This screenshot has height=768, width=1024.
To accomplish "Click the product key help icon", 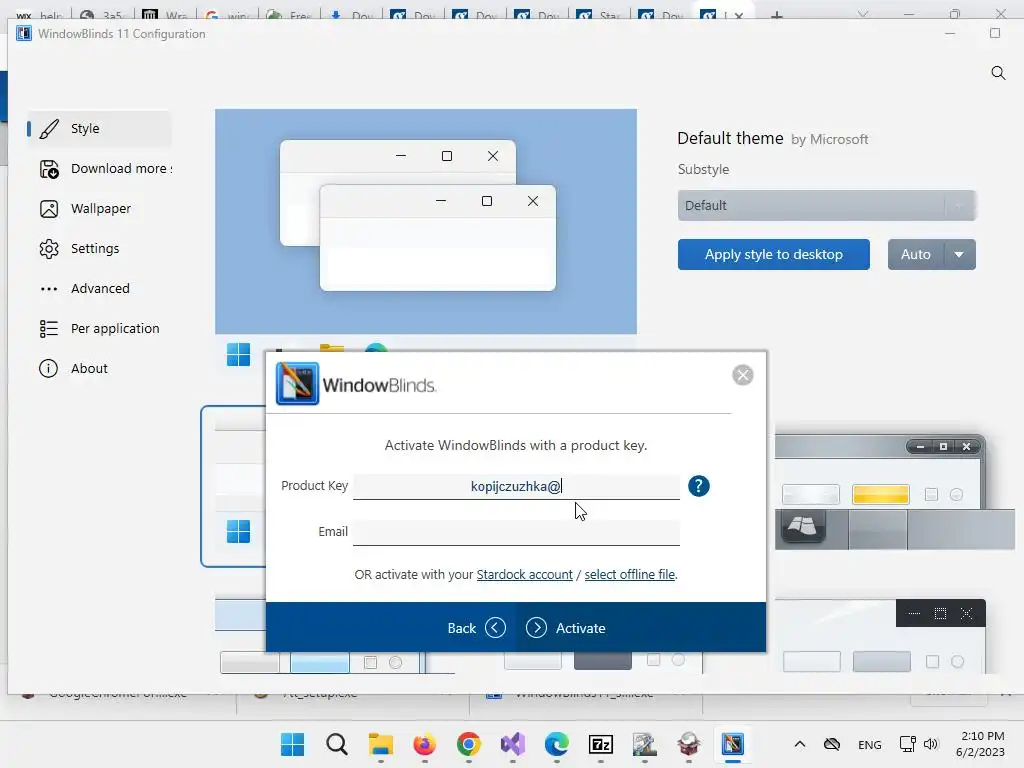I will (x=698, y=486).
